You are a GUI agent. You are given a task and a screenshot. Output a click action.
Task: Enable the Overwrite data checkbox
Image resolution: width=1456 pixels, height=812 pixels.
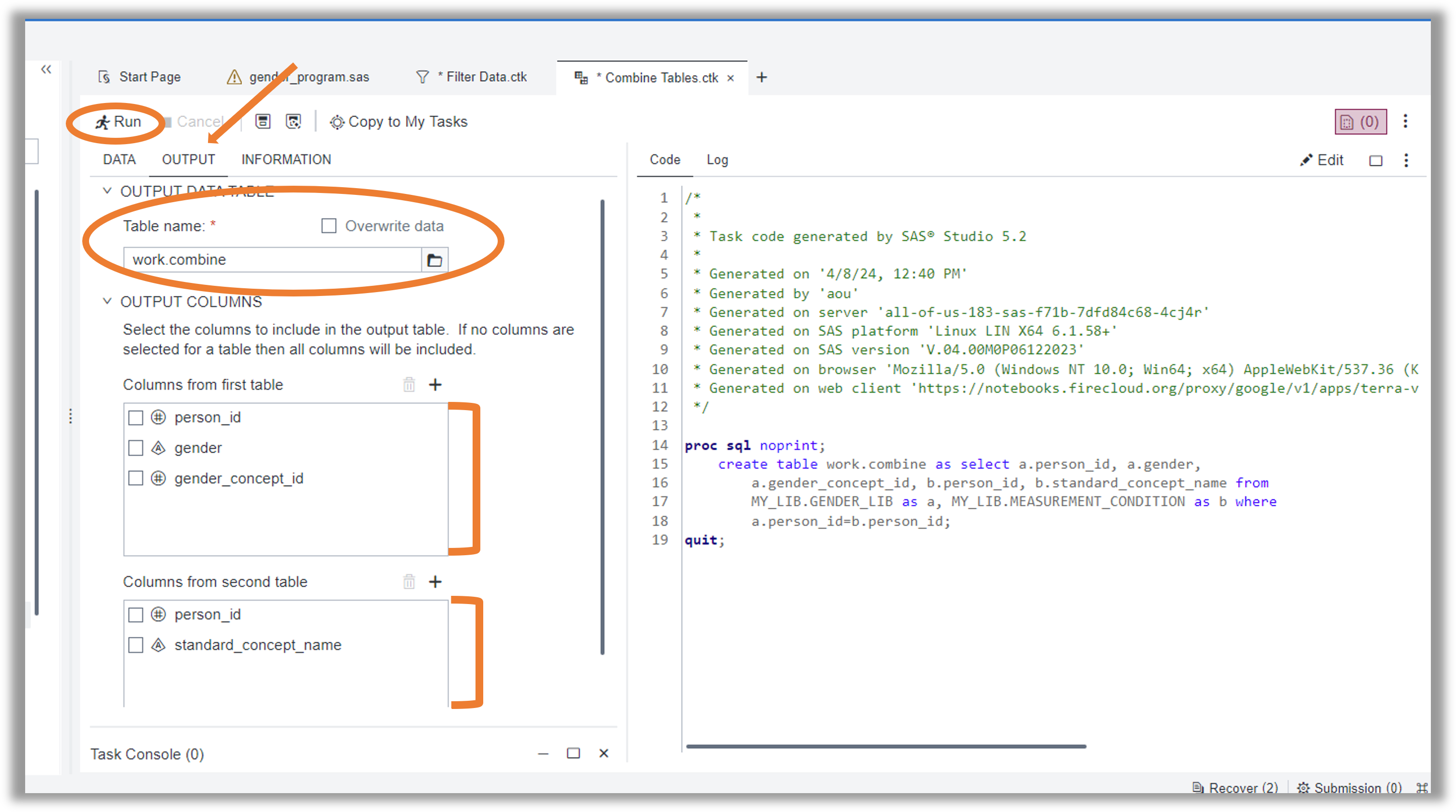329,226
